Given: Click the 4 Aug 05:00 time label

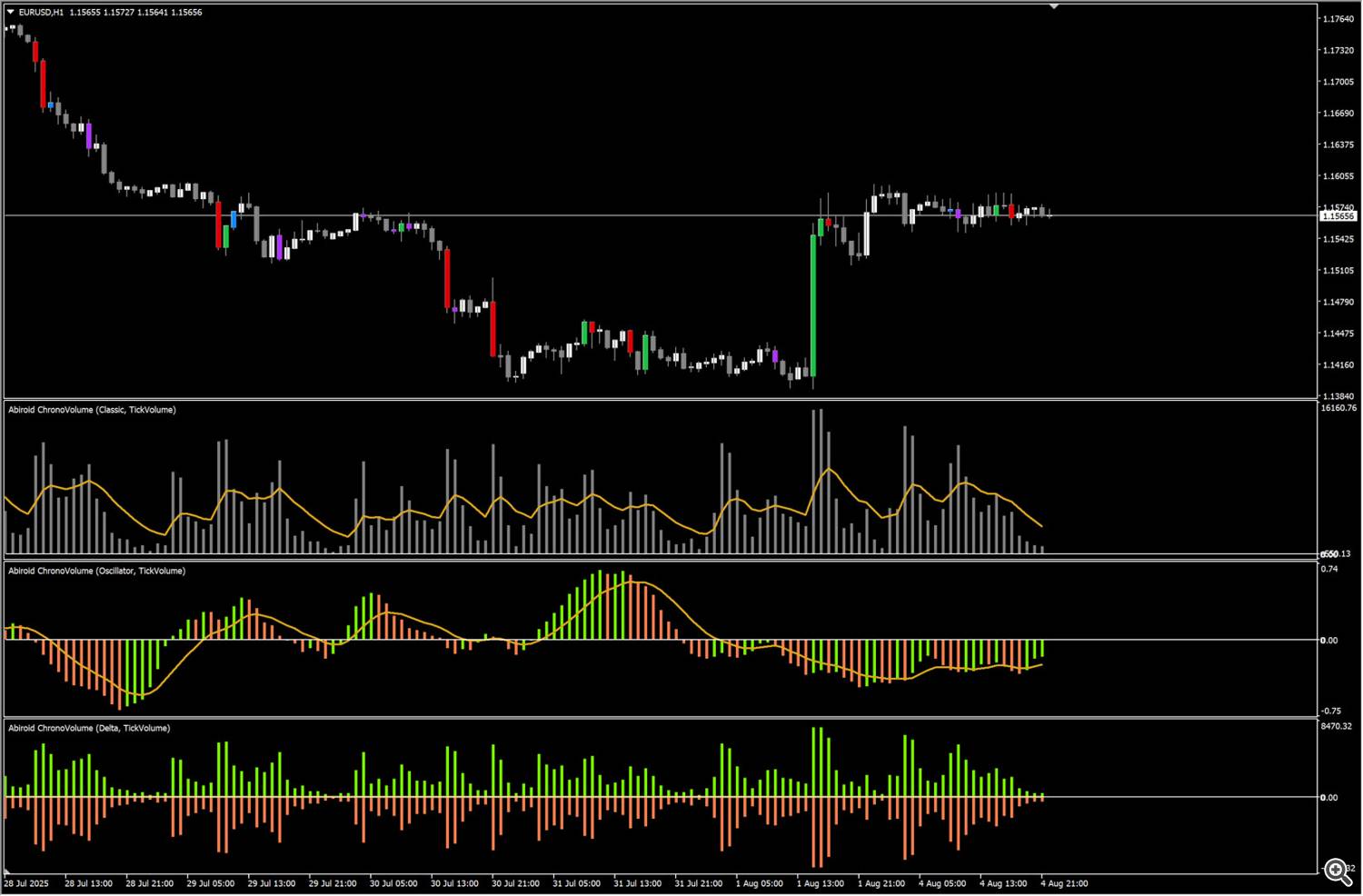Looking at the screenshot, I should [942, 883].
